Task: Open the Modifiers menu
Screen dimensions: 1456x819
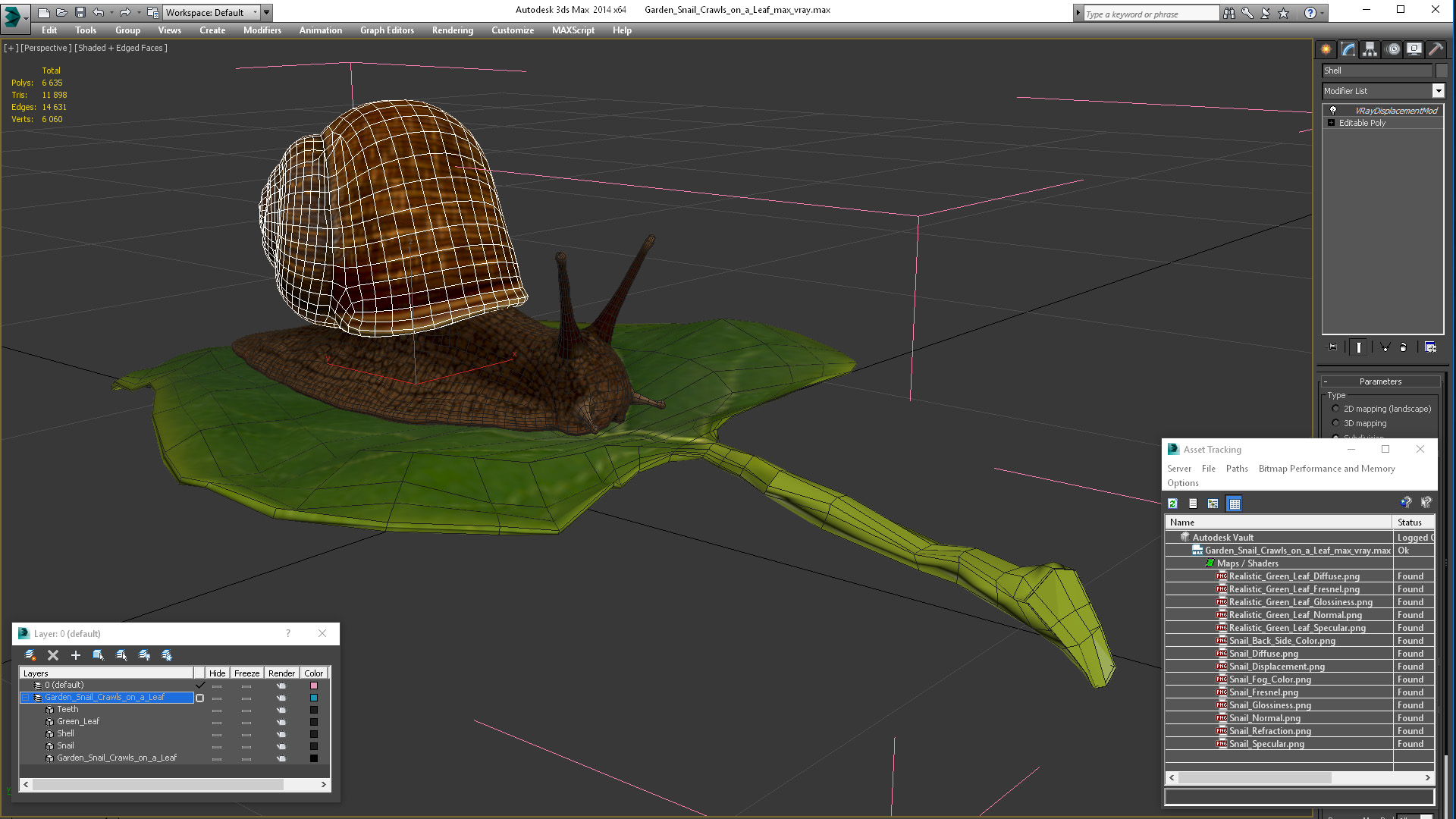Action: [262, 30]
